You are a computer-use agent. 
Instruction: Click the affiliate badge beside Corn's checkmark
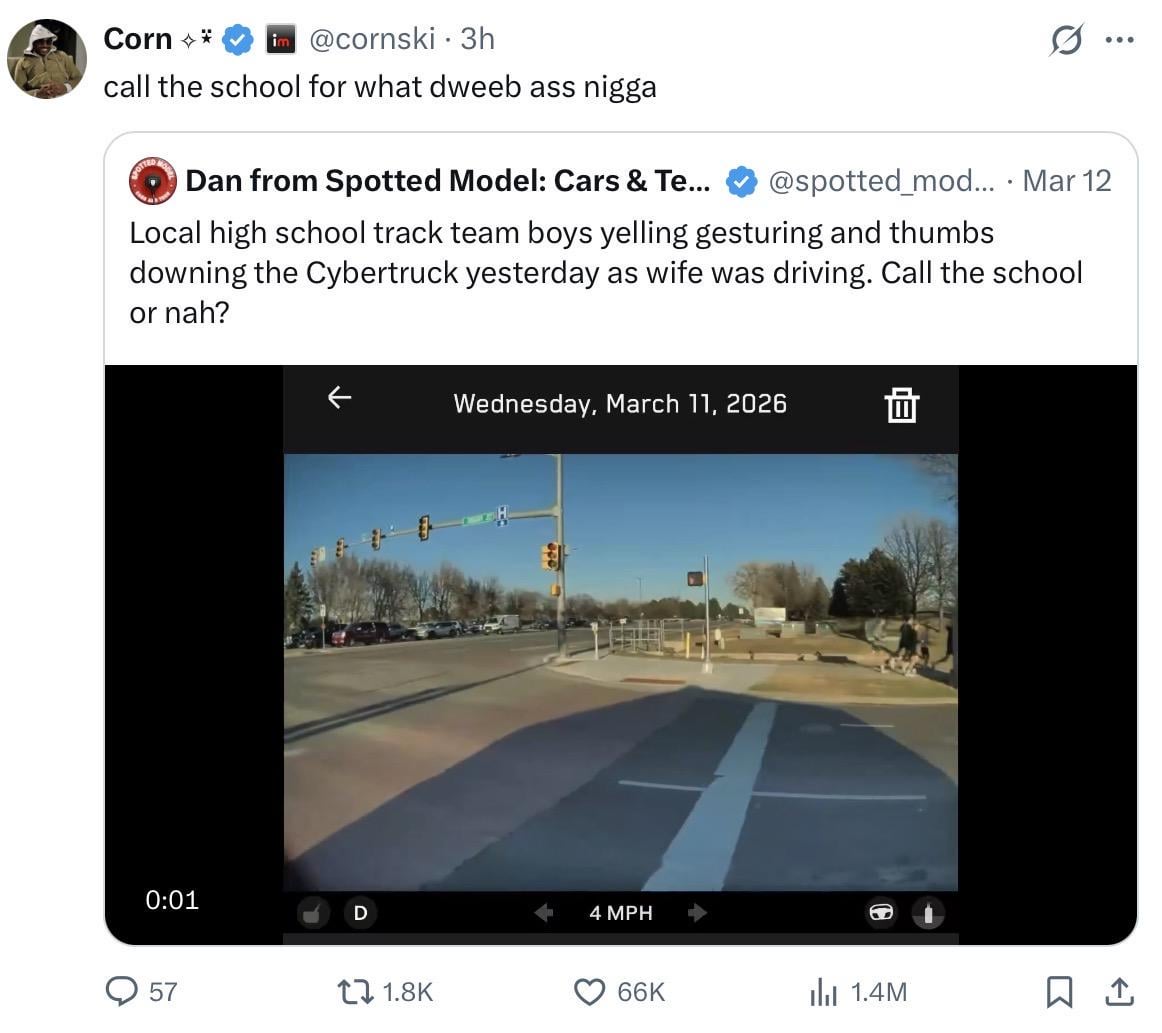tap(278, 40)
